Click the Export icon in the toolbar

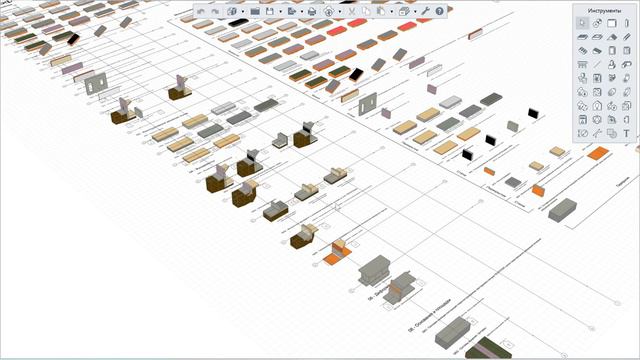click(291, 11)
